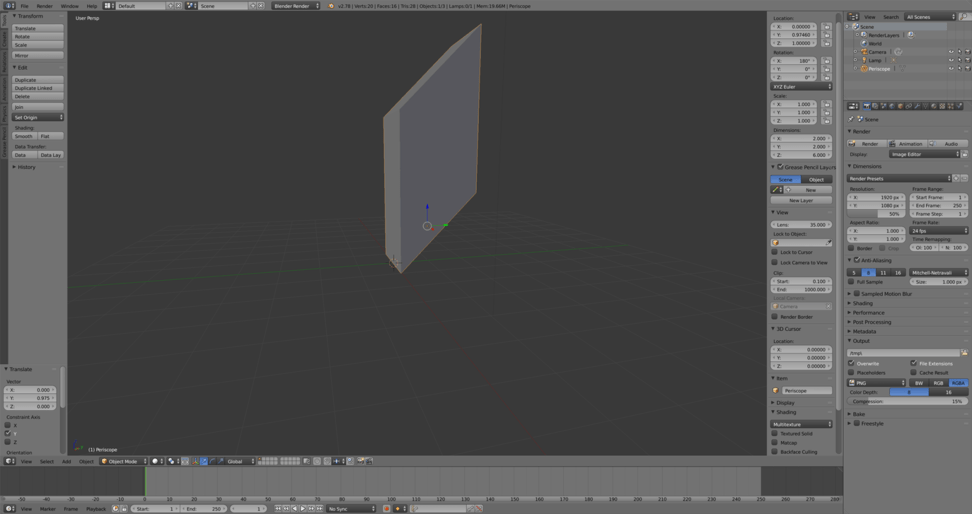This screenshot has width=972, height=514.
Task: Toggle render visibility of Lamp in outliner
Action: point(967,60)
